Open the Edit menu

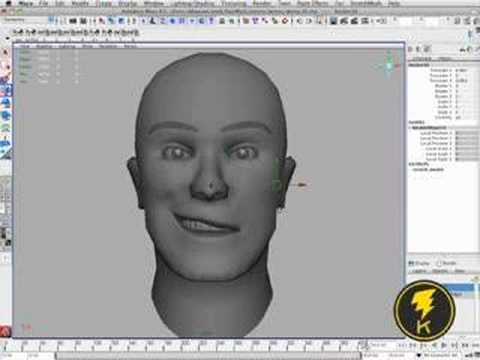coord(60,4)
